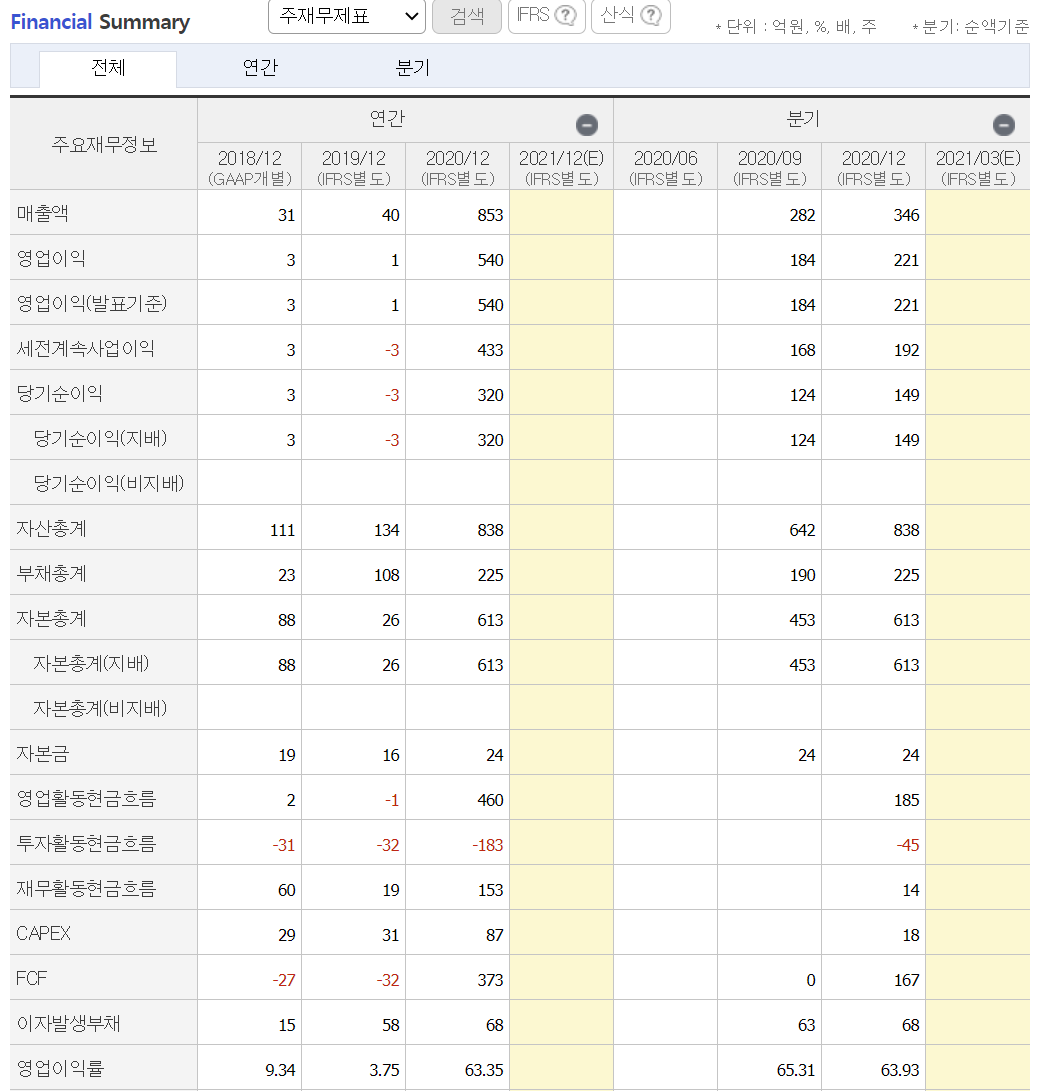Select the CAPEX row label
The image size is (1055, 1091).
click(x=43, y=934)
